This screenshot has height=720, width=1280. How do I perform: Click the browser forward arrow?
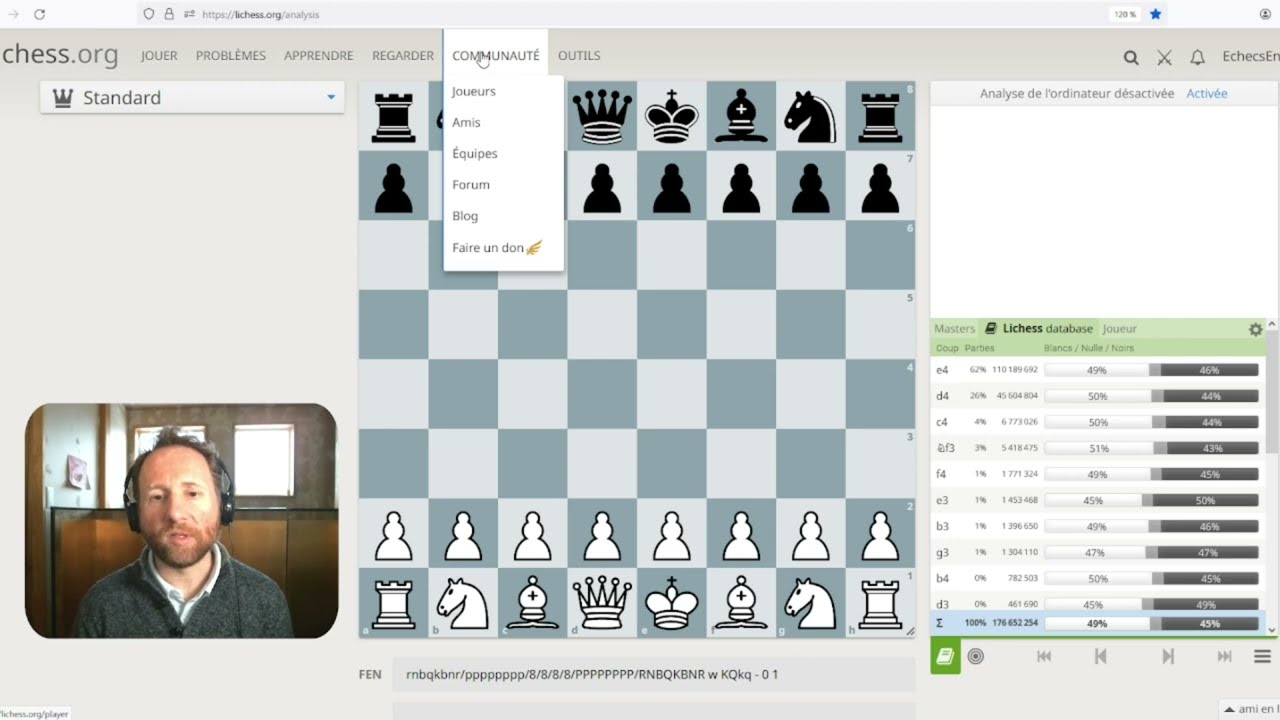pyautogui.click(x=13, y=14)
